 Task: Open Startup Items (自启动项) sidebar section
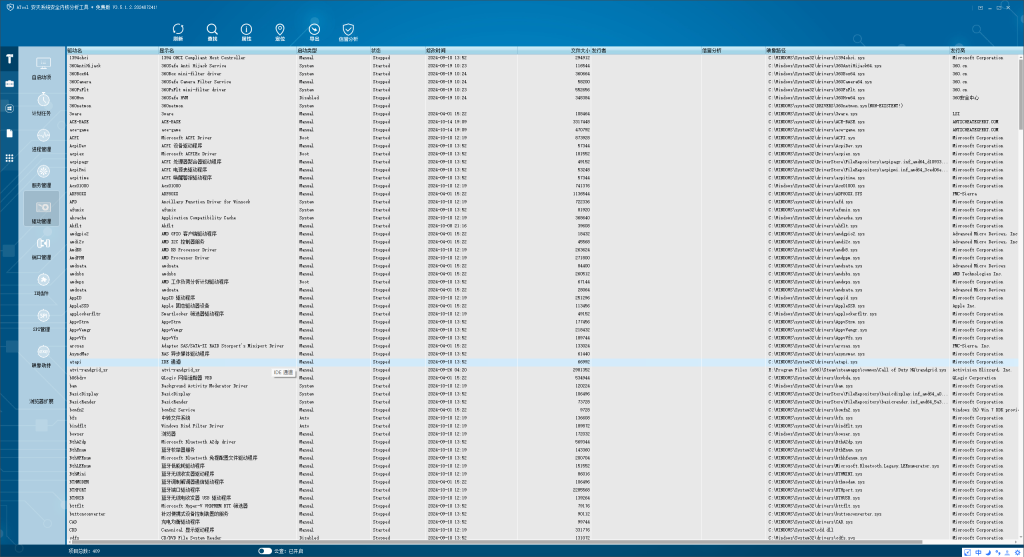(x=42, y=68)
